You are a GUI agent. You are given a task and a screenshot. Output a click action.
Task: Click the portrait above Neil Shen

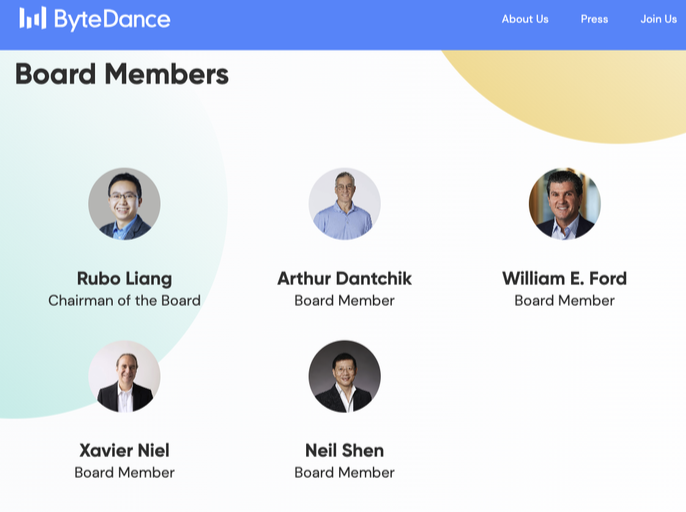coord(344,376)
